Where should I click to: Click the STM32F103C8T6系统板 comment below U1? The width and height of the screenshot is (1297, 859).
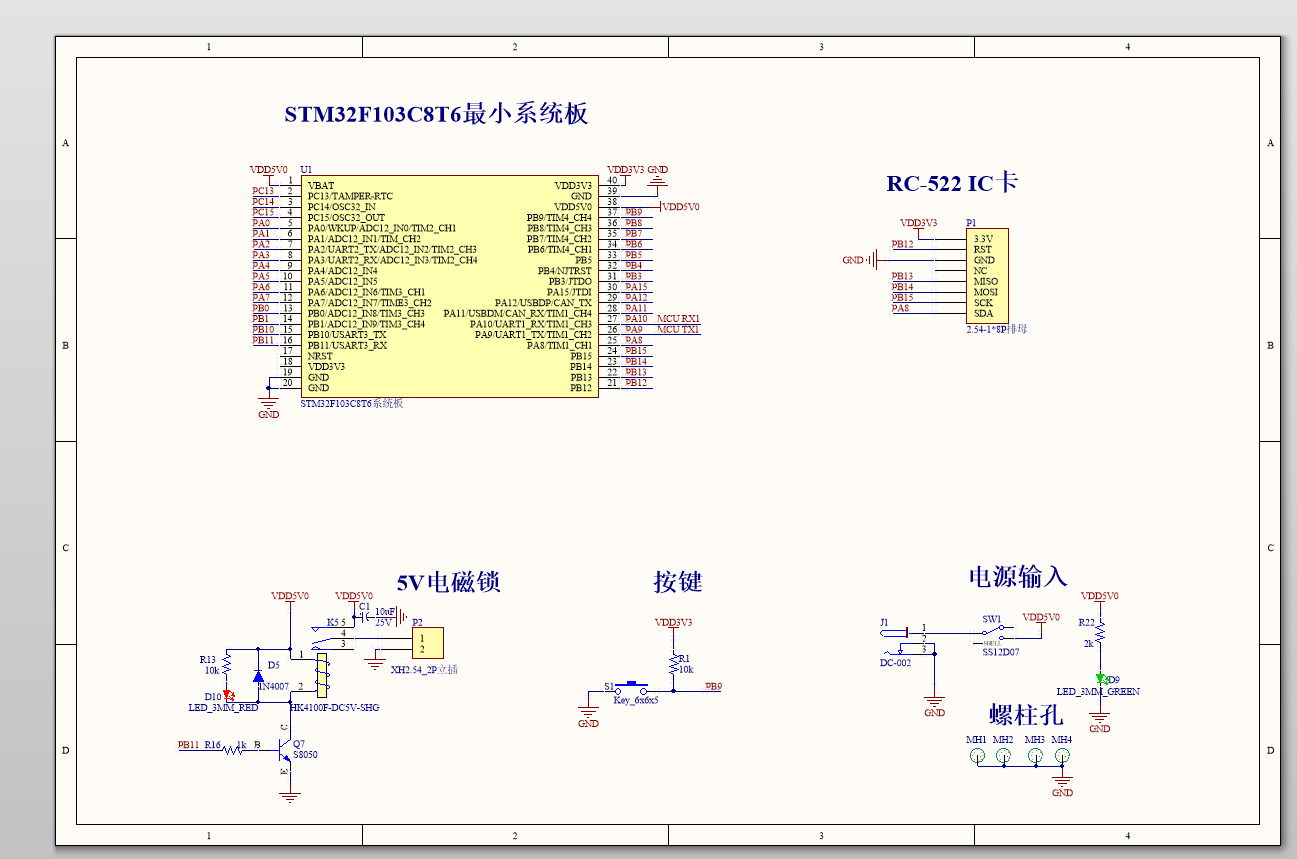point(351,403)
